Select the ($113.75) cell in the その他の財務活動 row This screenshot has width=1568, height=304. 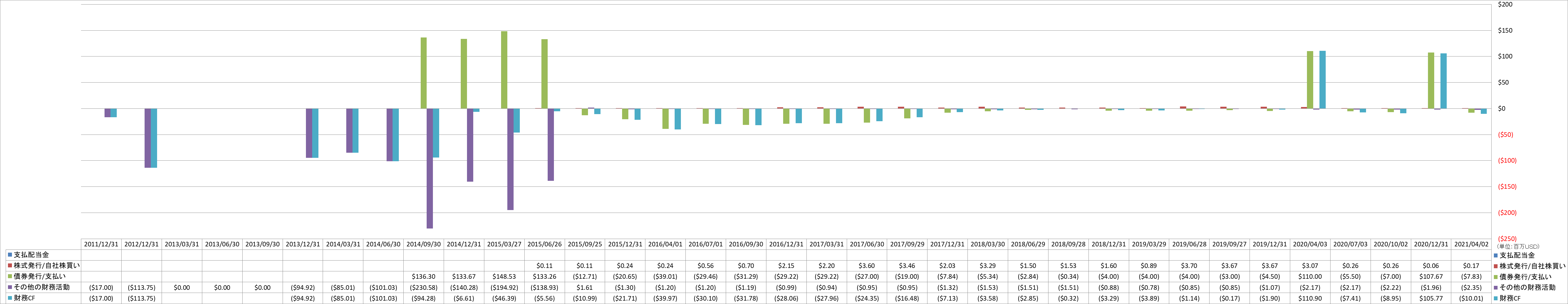pos(141,288)
